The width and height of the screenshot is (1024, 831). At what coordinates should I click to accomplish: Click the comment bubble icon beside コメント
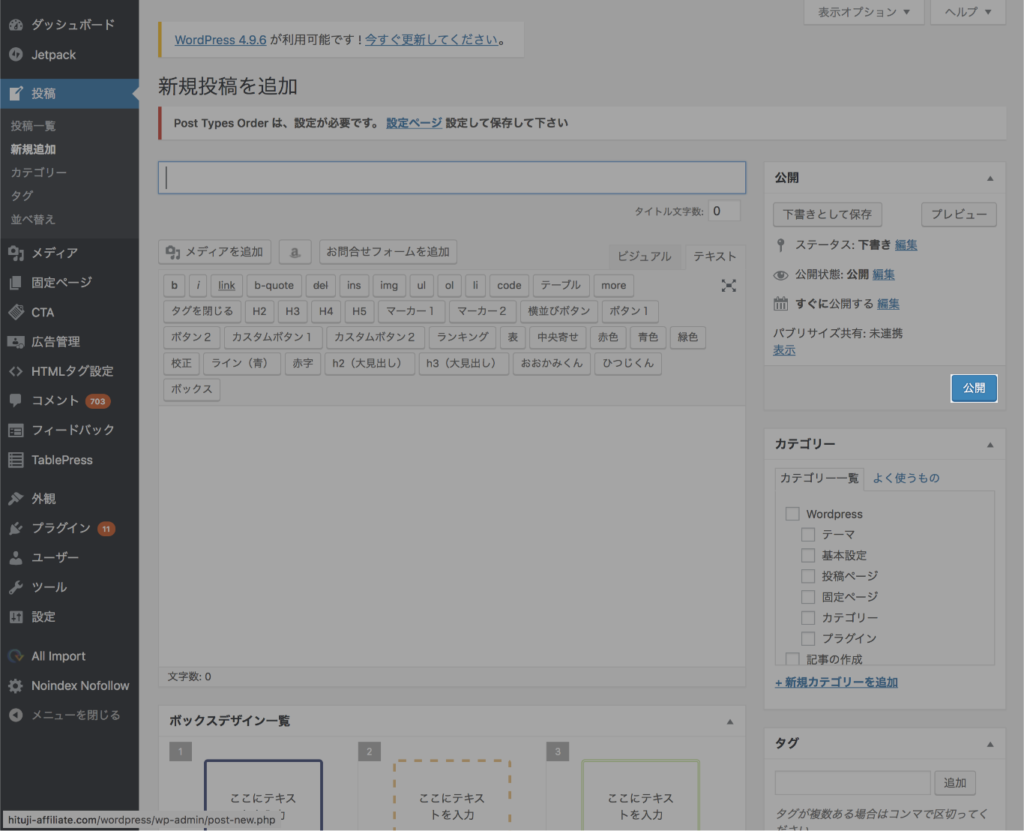[16, 400]
